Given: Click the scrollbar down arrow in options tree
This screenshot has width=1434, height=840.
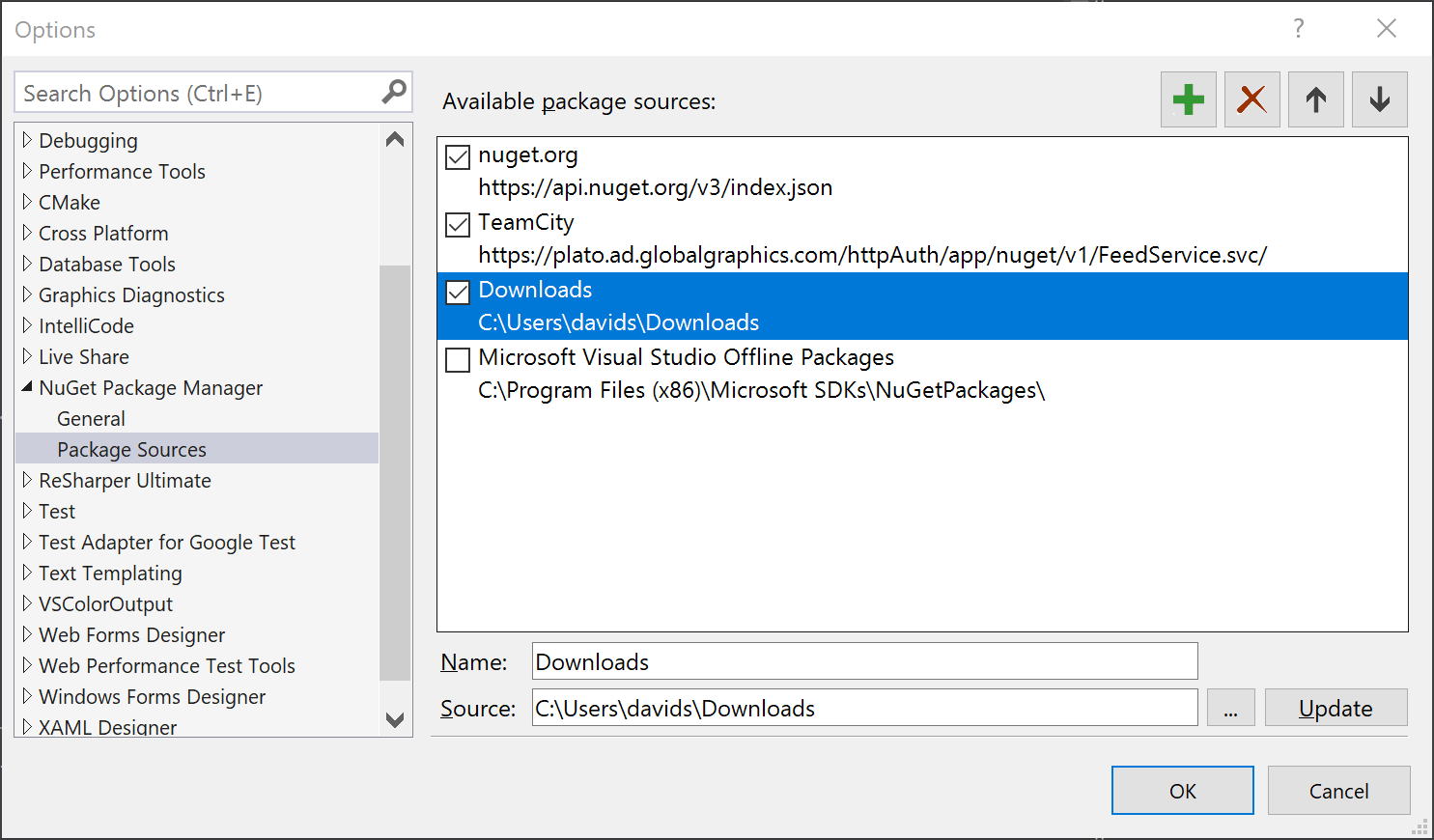Looking at the screenshot, I should click(x=395, y=719).
